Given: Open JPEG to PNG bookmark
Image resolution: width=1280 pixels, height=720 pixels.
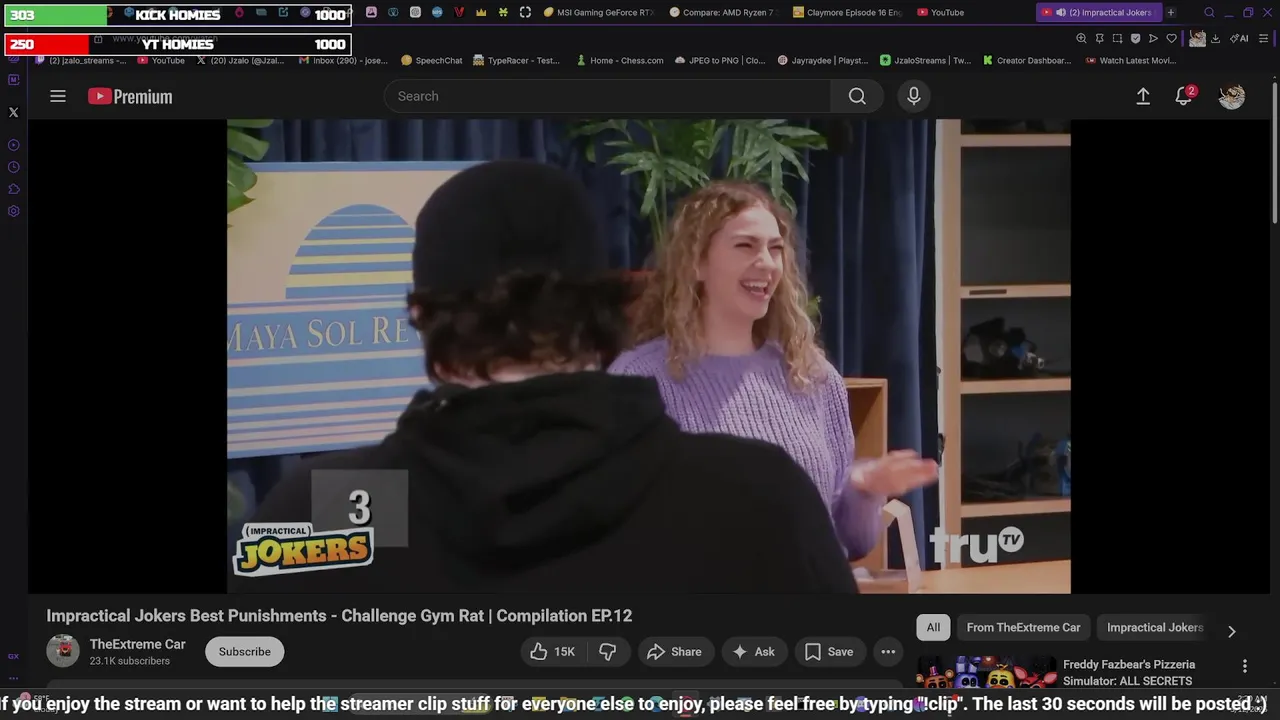Looking at the screenshot, I should click(x=719, y=60).
